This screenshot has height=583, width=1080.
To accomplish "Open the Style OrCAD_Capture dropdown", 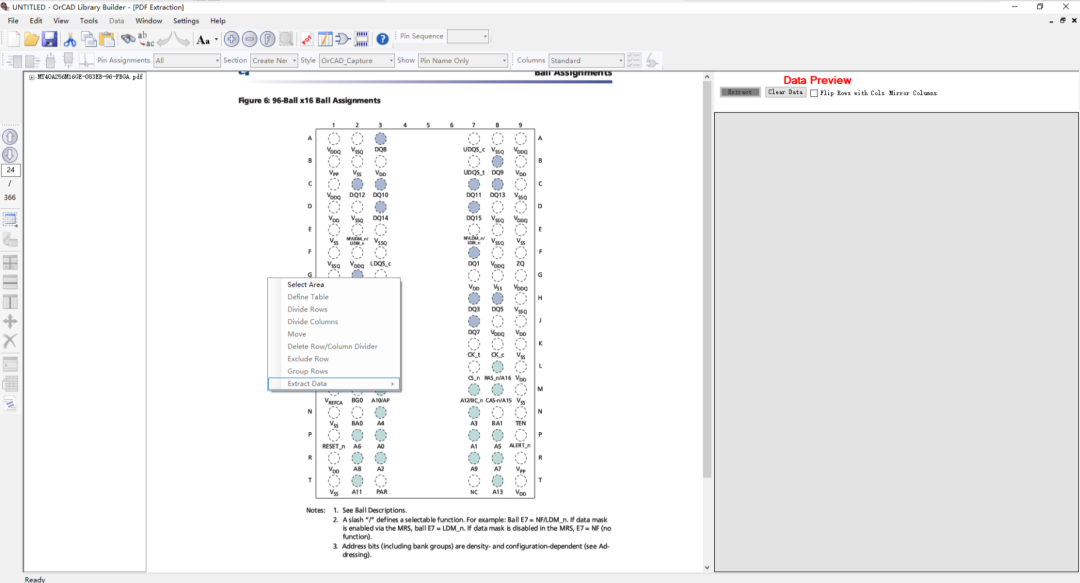I will click(x=357, y=61).
